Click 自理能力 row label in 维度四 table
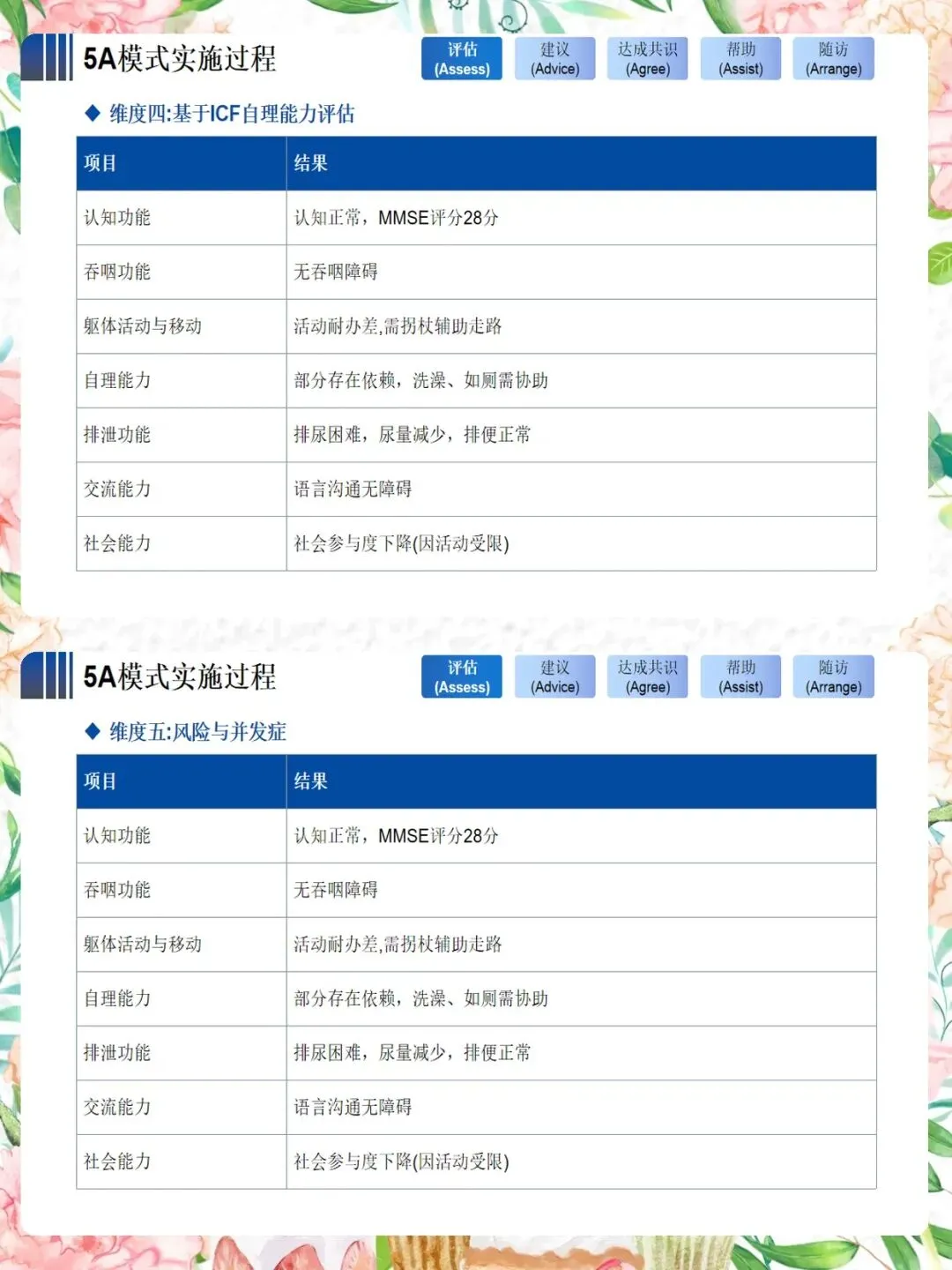The height and width of the screenshot is (1270, 952). click(117, 380)
